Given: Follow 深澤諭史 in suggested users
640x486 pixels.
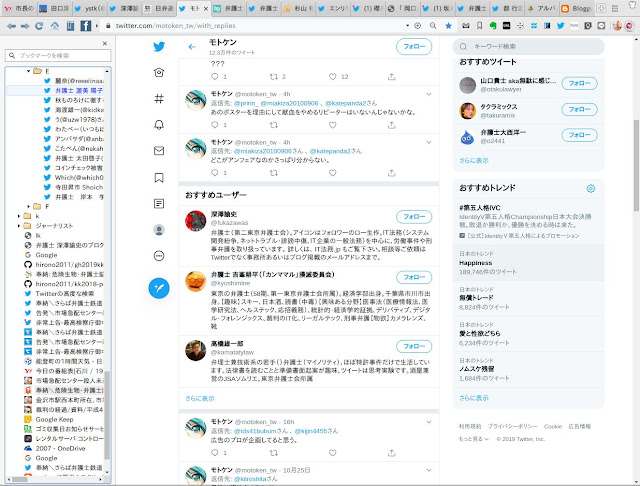Looking at the screenshot, I should [414, 217].
